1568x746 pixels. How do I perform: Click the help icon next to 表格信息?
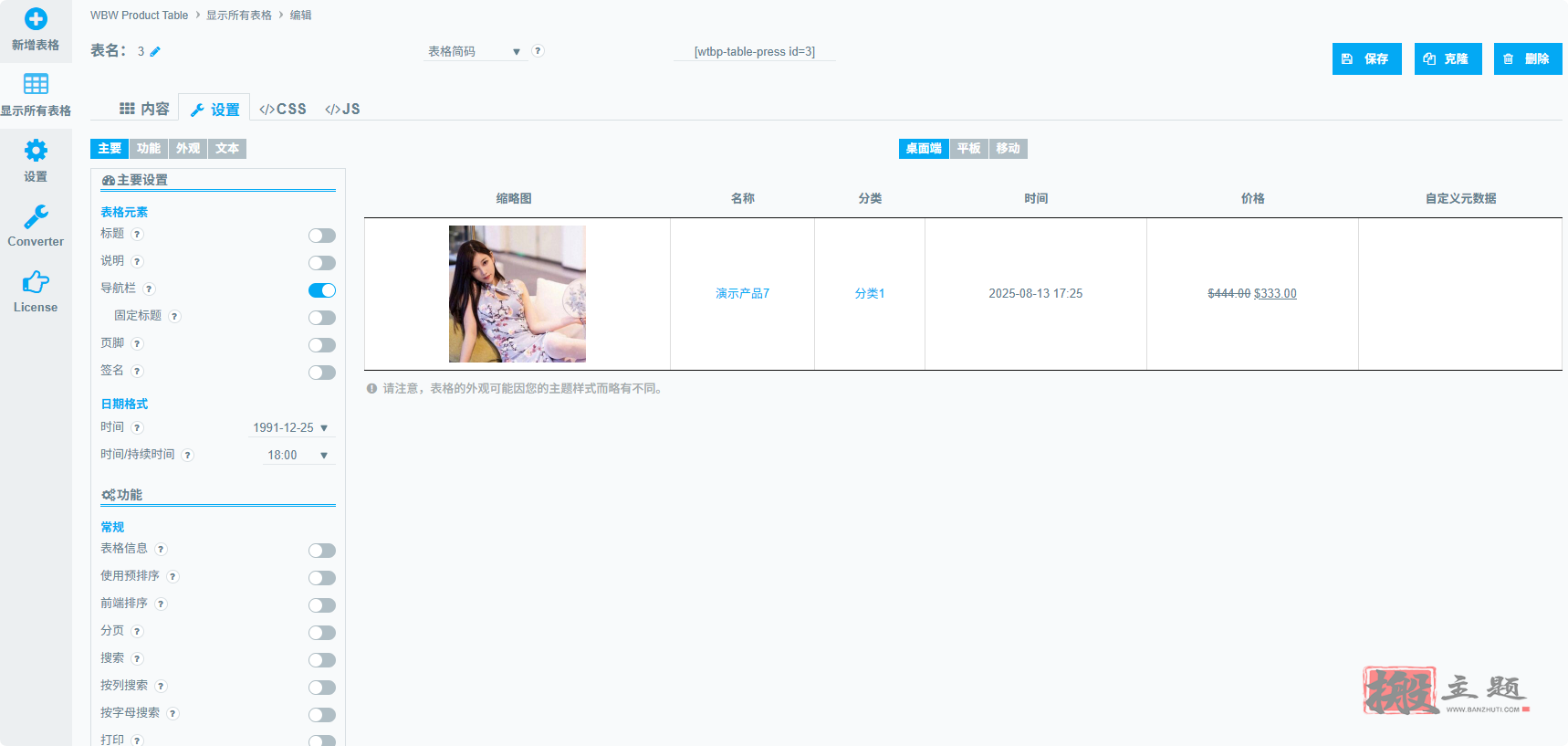click(161, 550)
